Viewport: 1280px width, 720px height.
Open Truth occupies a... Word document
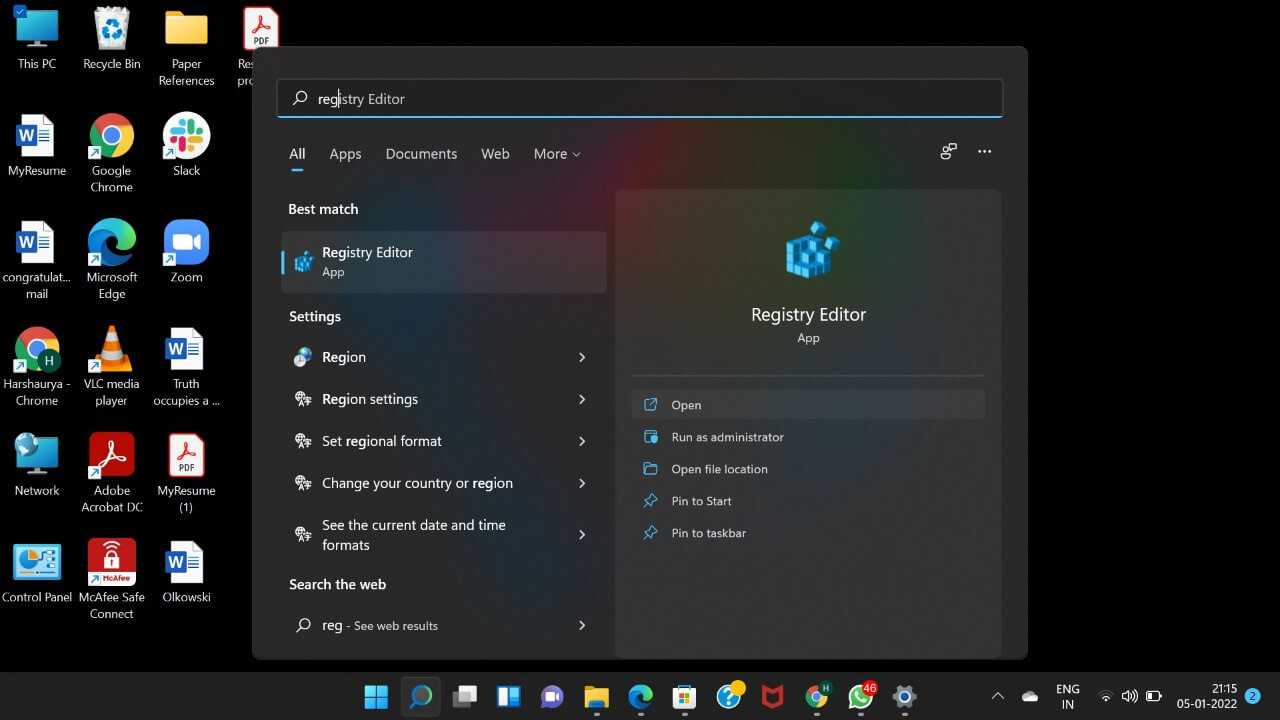pos(186,367)
